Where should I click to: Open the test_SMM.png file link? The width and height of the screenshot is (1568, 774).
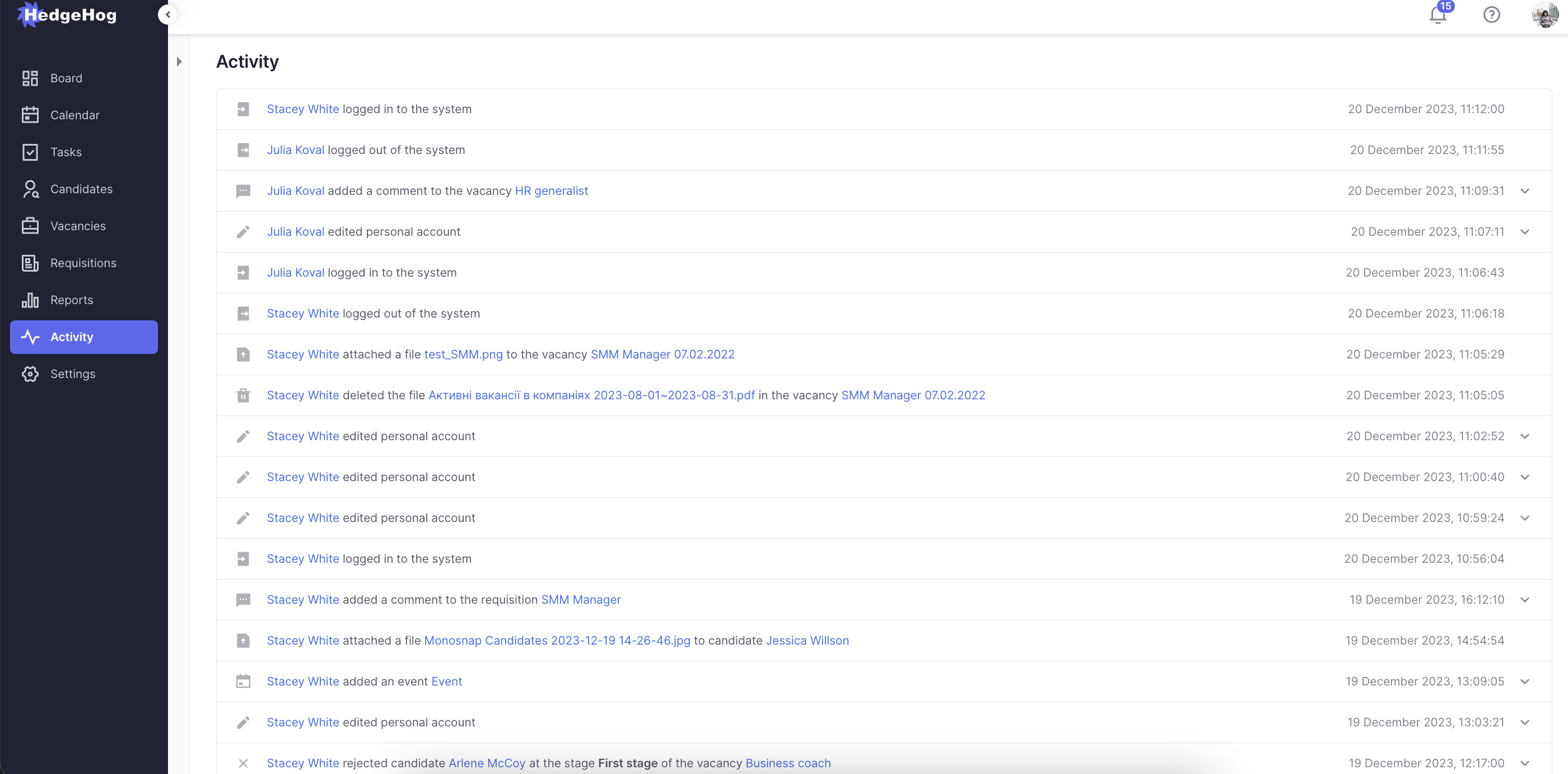(x=463, y=355)
